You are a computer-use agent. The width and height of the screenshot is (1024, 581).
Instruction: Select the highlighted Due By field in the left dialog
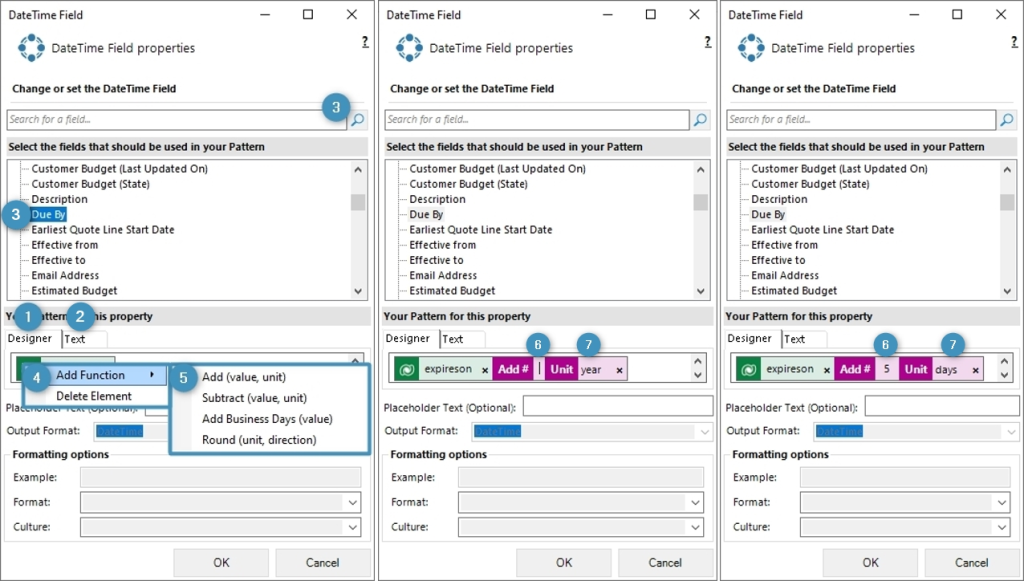click(49, 214)
